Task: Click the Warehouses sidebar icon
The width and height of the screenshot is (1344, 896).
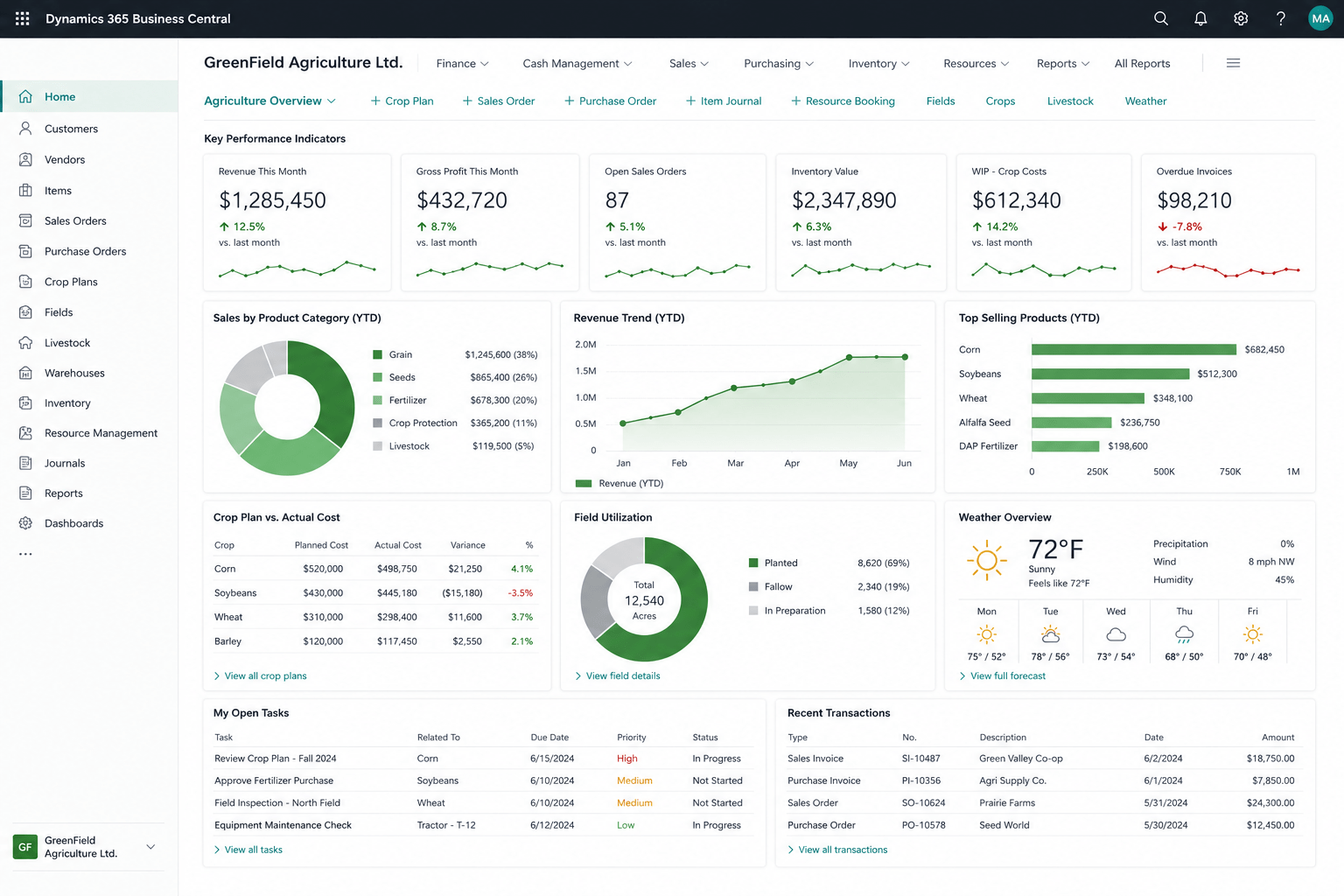Action: click(x=25, y=373)
